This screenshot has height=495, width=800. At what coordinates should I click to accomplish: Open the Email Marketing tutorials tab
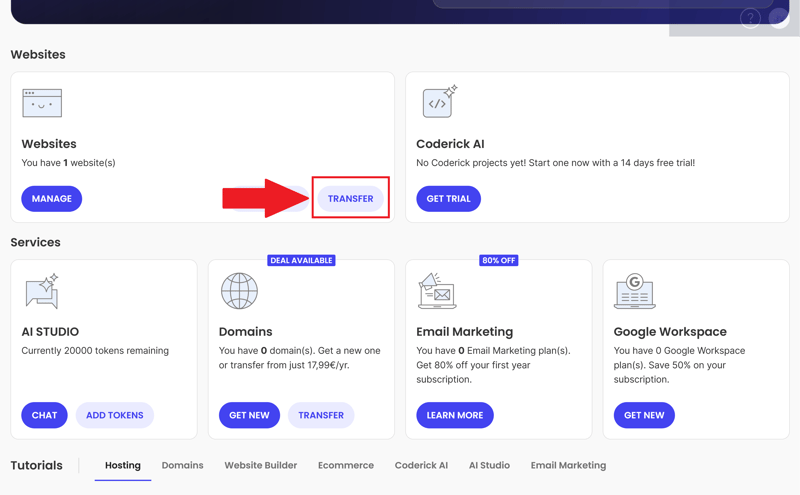tap(568, 465)
